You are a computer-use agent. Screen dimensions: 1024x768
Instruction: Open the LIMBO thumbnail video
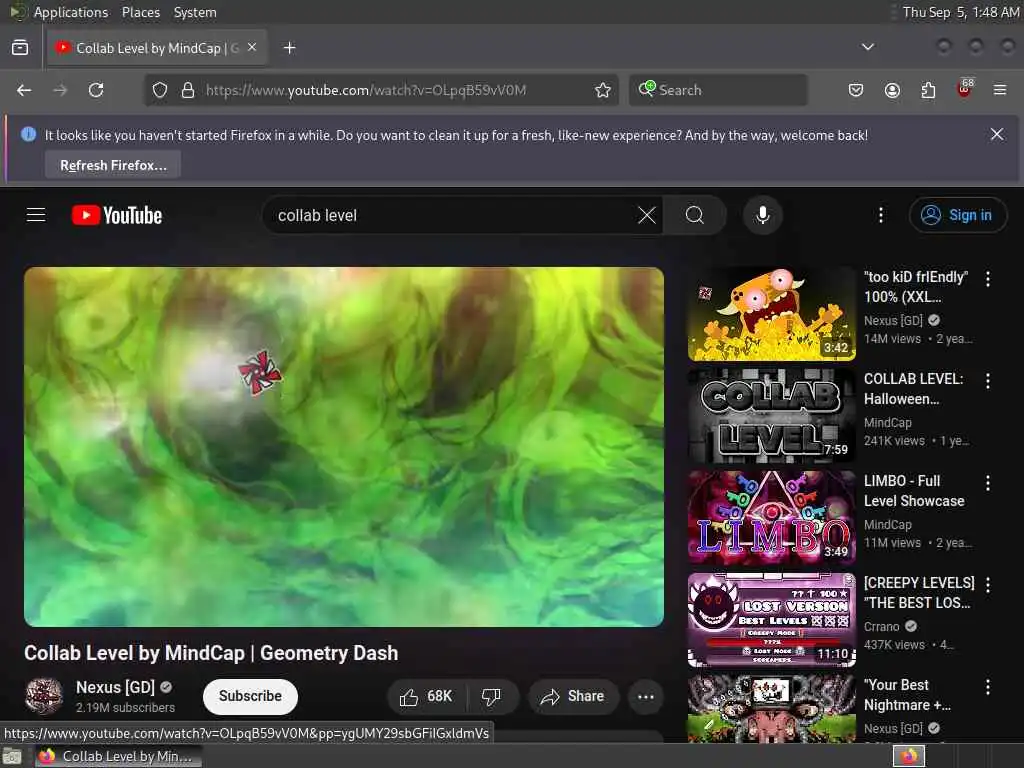(771, 517)
